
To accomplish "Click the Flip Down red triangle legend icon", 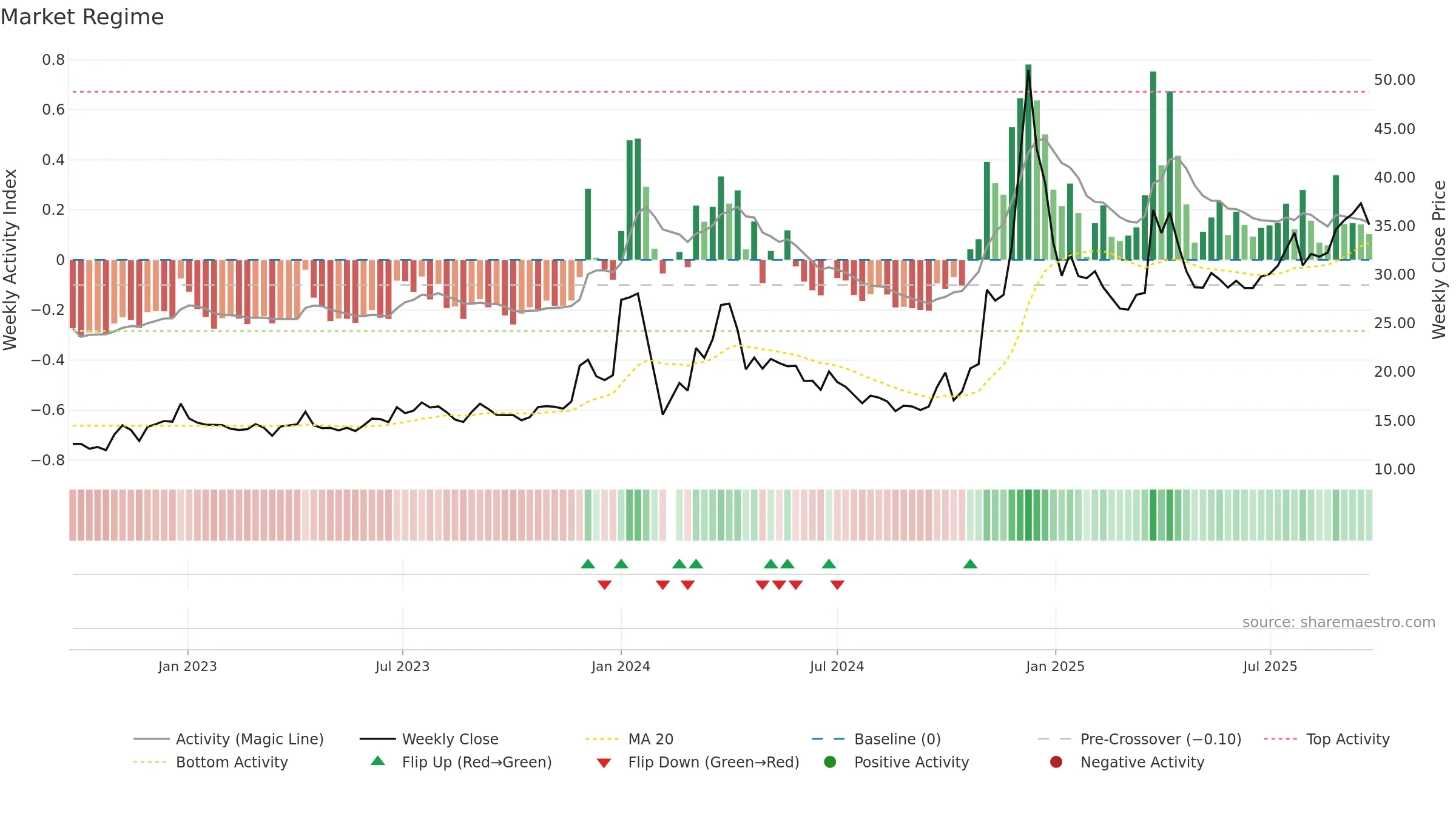I will [x=604, y=763].
